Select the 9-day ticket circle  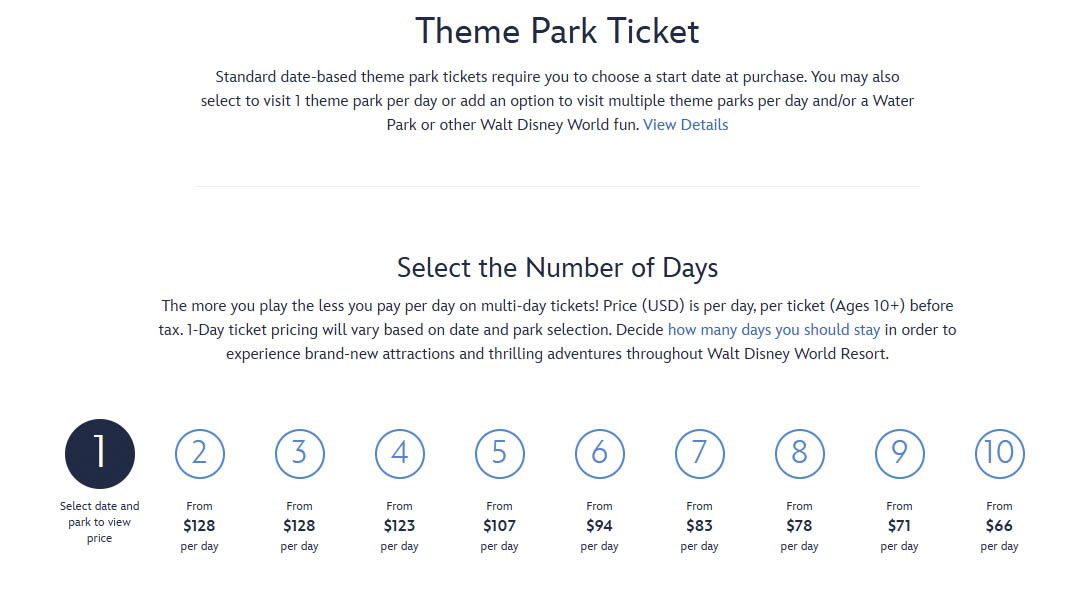point(900,453)
